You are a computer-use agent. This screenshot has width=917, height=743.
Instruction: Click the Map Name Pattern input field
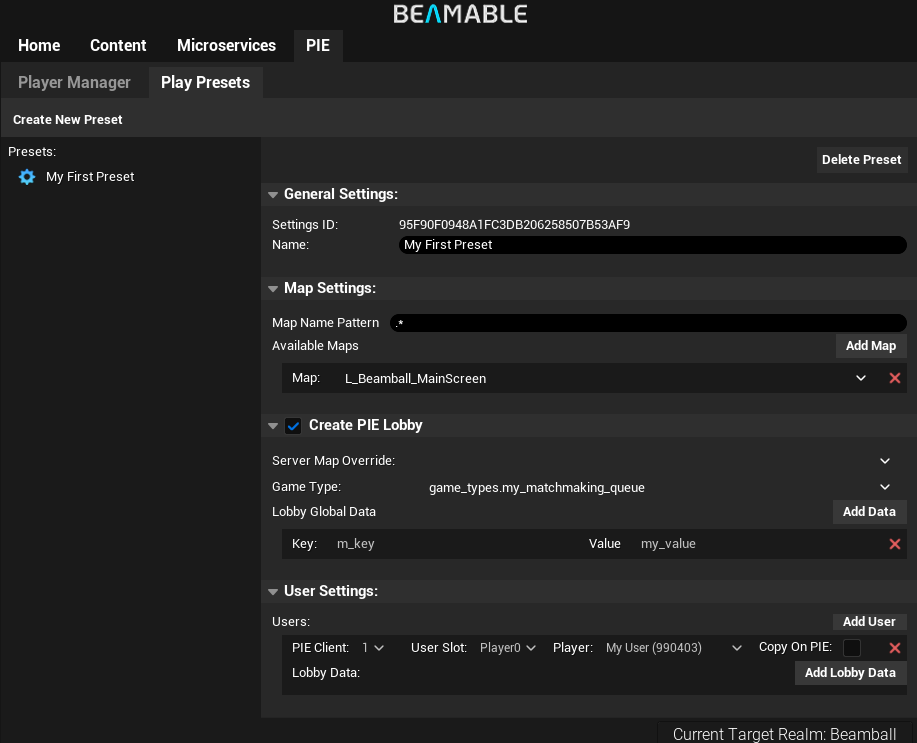click(650, 323)
